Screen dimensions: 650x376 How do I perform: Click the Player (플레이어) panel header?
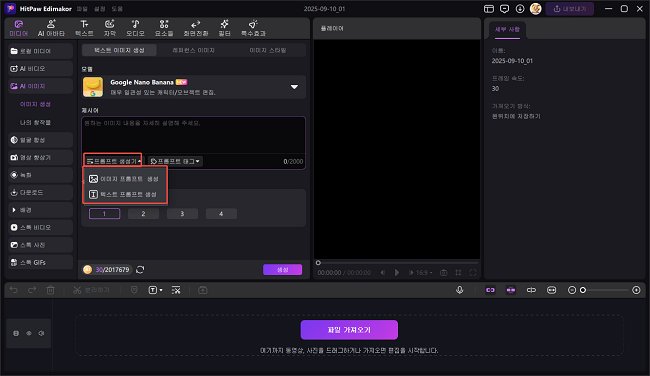click(332, 28)
